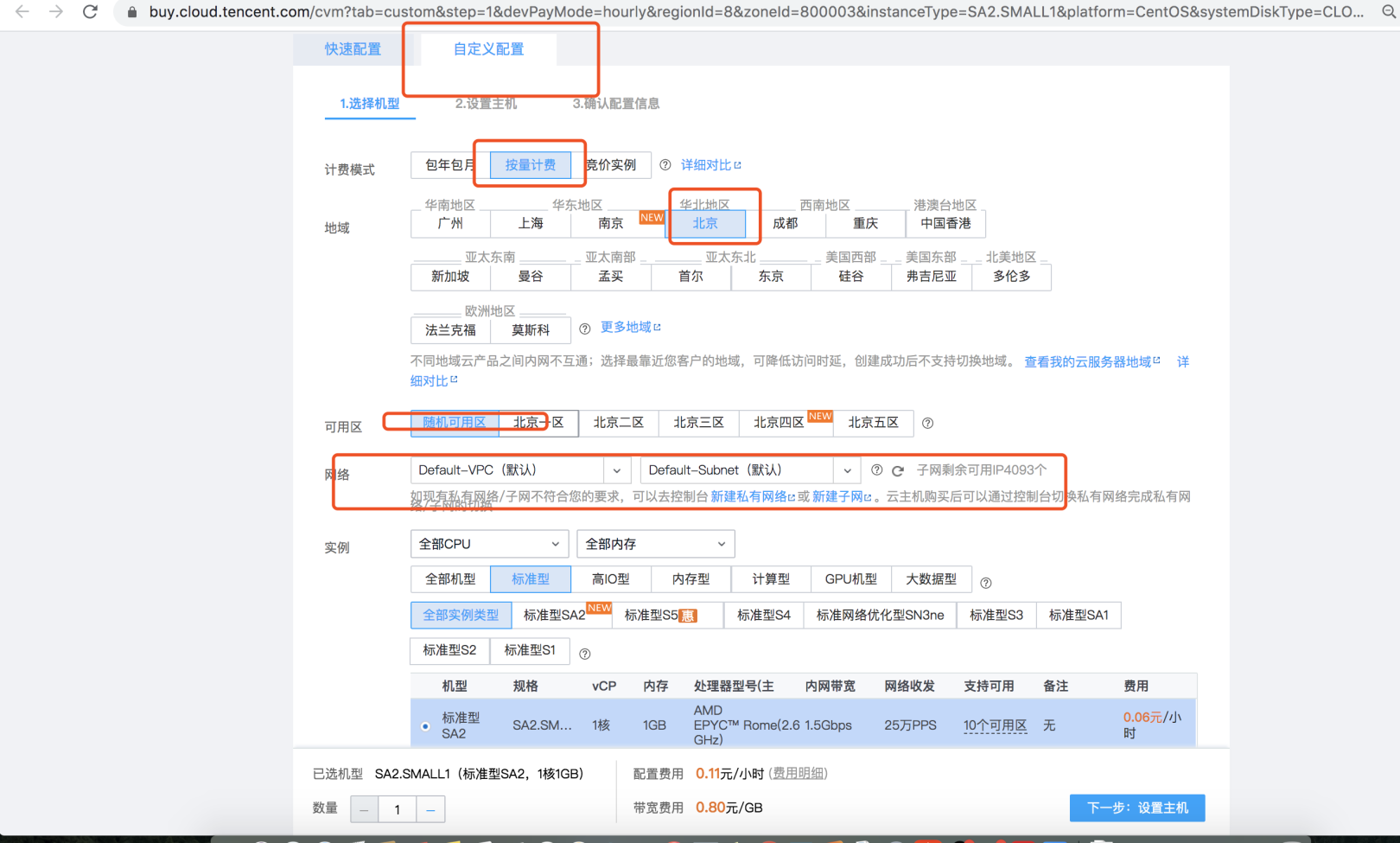Select the 标准型 SA2 row radio button
Screen dimensions: 1400x843
pos(425,726)
